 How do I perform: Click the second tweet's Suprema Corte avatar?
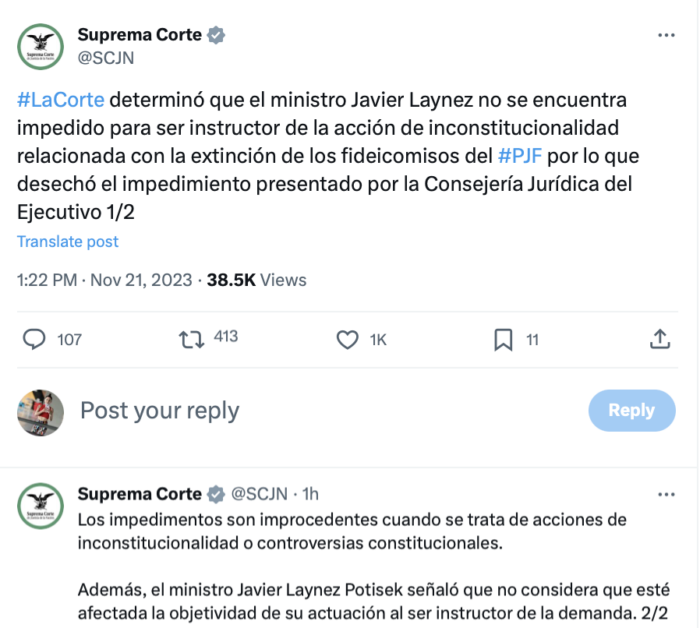[40, 507]
